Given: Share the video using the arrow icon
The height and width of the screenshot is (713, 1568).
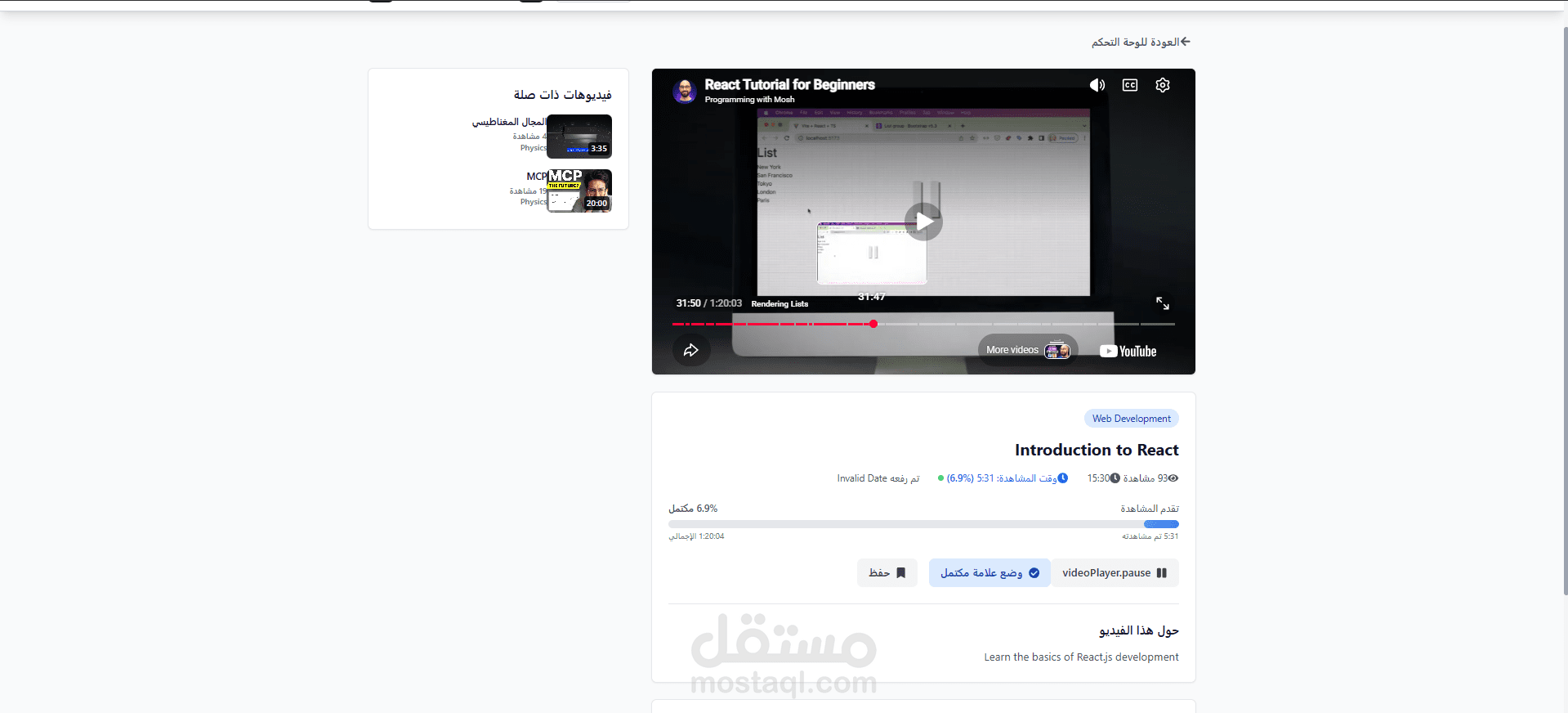Looking at the screenshot, I should tap(690, 350).
